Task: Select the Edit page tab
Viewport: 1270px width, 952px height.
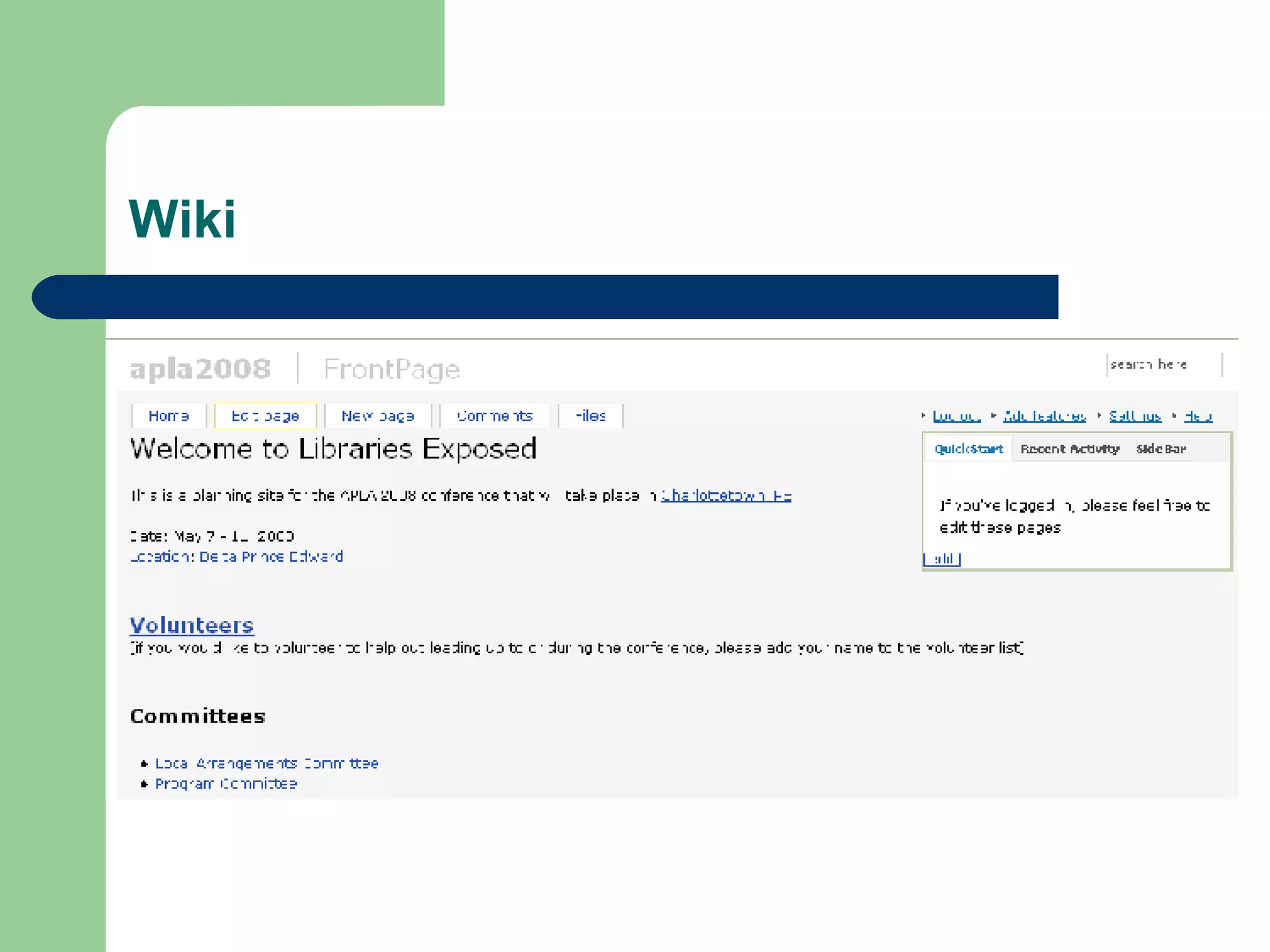Action: point(265,416)
